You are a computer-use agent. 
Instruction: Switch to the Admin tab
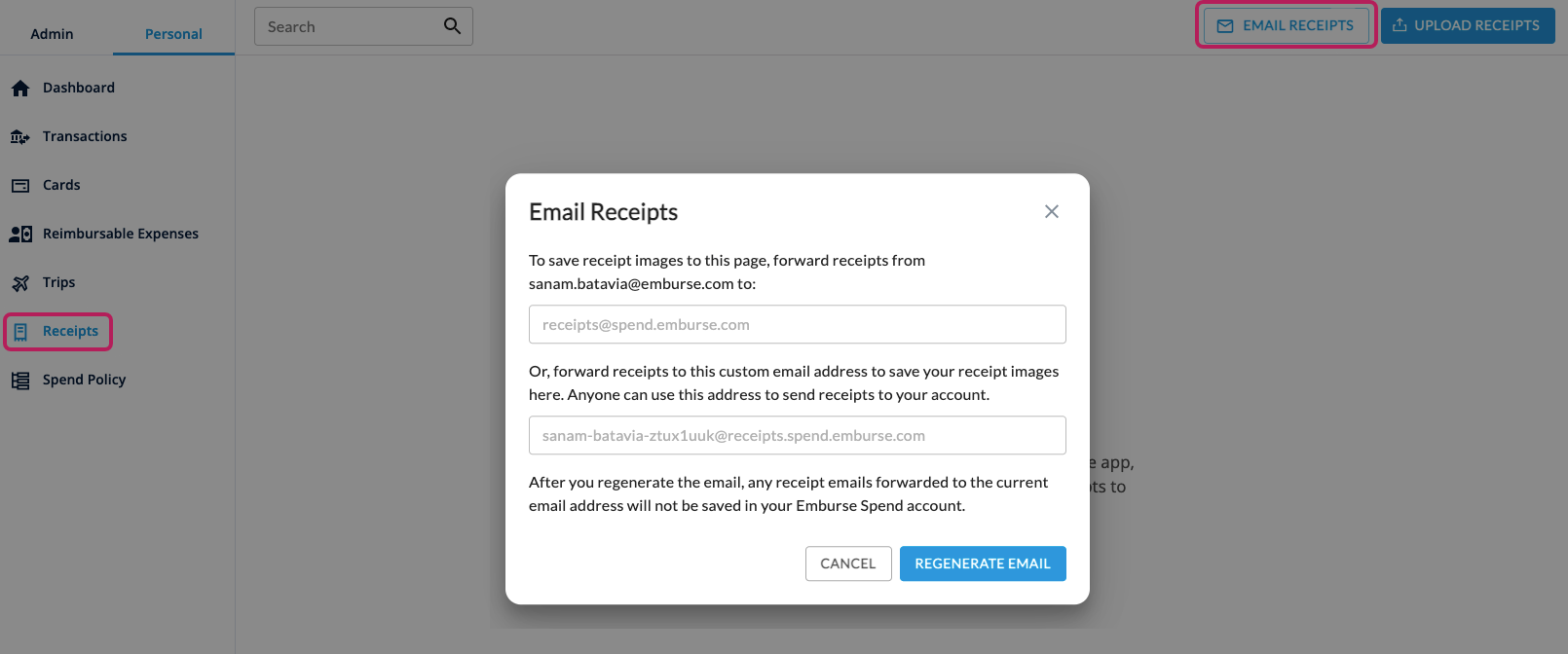tap(52, 34)
